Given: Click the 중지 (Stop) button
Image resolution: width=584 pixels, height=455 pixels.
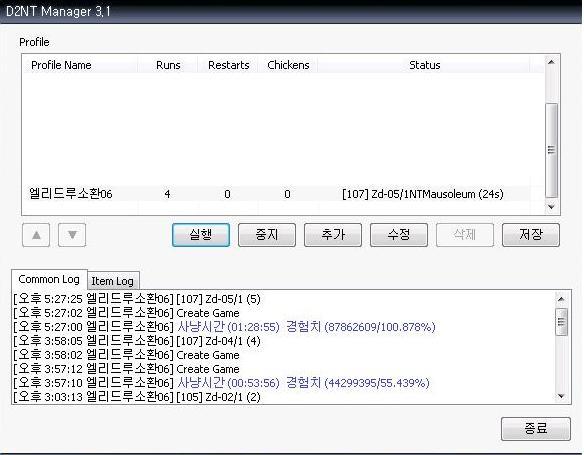Looking at the screenshot, I should pos(267,235).
